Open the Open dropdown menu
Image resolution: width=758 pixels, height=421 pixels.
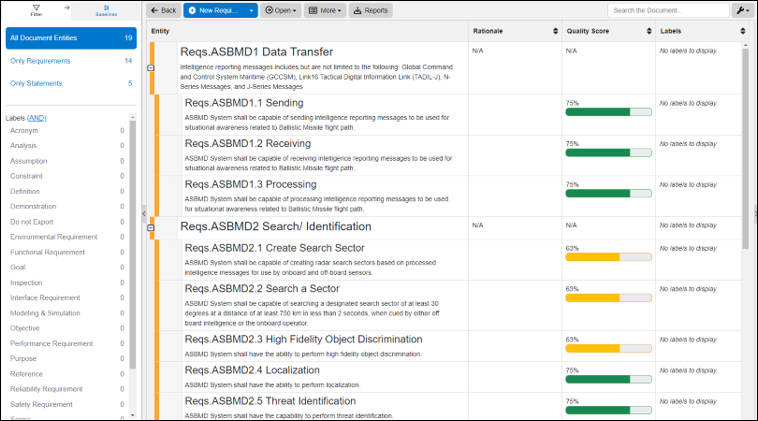point(280,10)
